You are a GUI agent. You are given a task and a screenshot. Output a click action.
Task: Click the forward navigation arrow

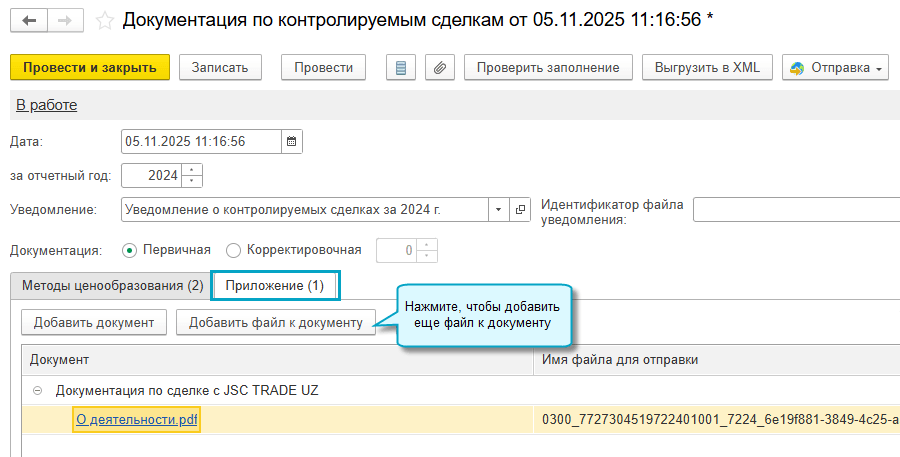coord(65,20)
